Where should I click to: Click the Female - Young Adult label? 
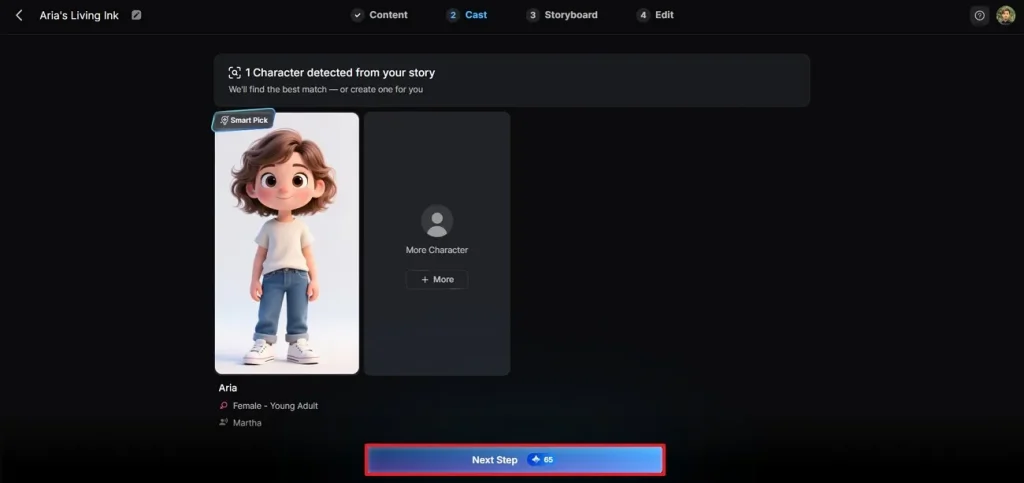tap(275, 406)
